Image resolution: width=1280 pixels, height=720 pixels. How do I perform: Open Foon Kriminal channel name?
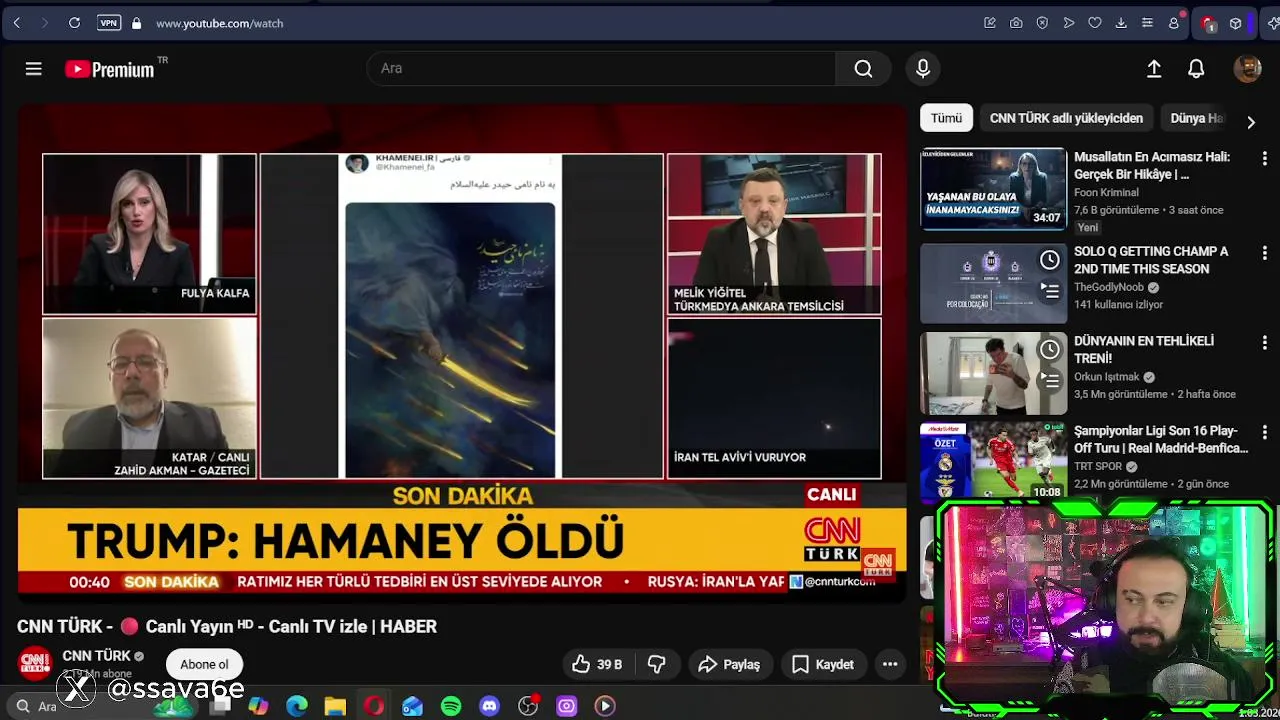(1106, 192)
